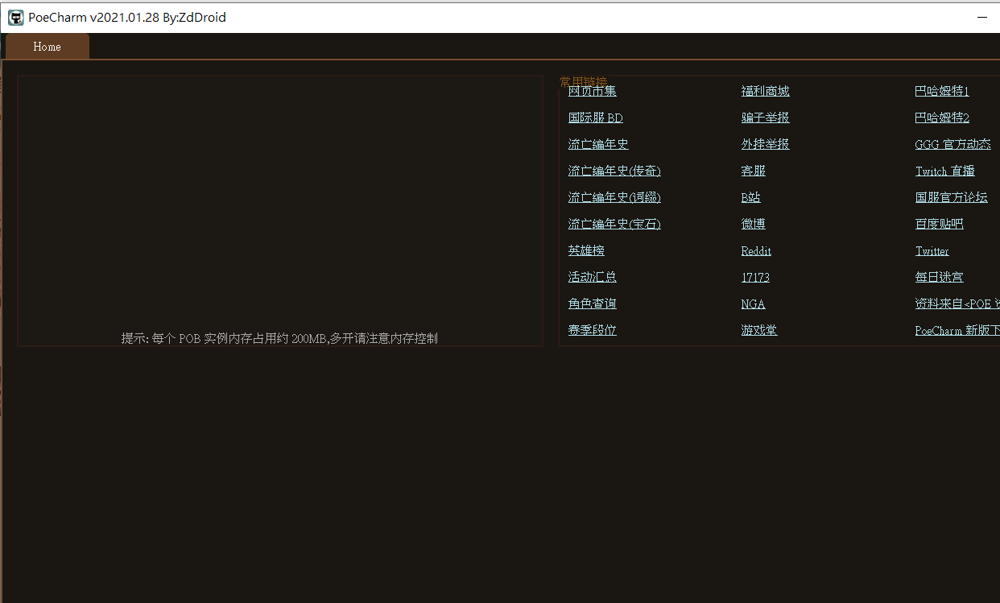Open the B站 link
Viewport: 1000px width, 603px height.
(751, 198)
